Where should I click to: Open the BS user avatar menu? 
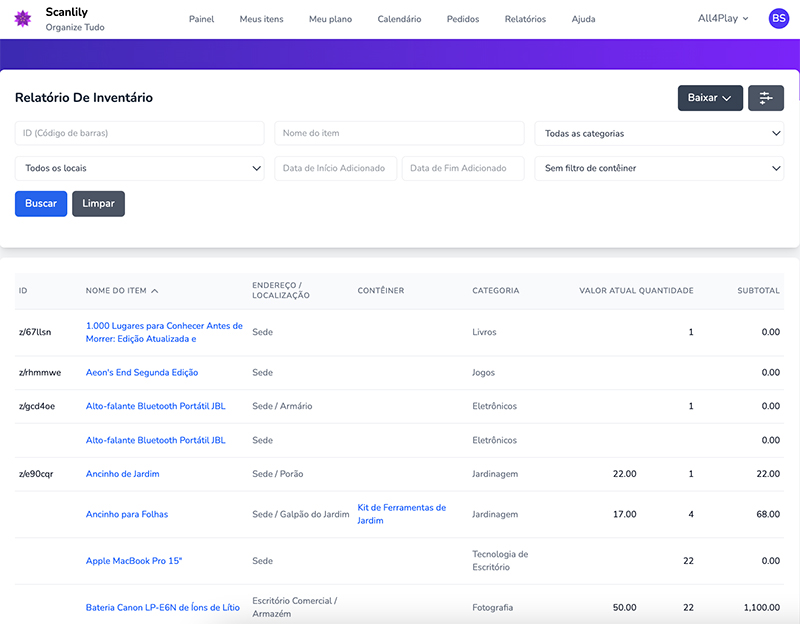(779, 19)
